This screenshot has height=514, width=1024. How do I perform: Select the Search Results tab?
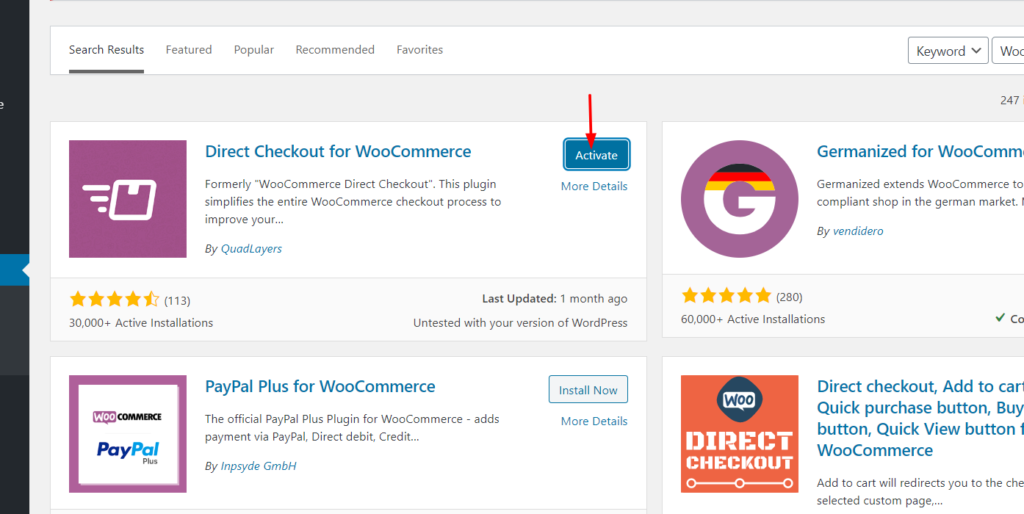click(106, 50)
